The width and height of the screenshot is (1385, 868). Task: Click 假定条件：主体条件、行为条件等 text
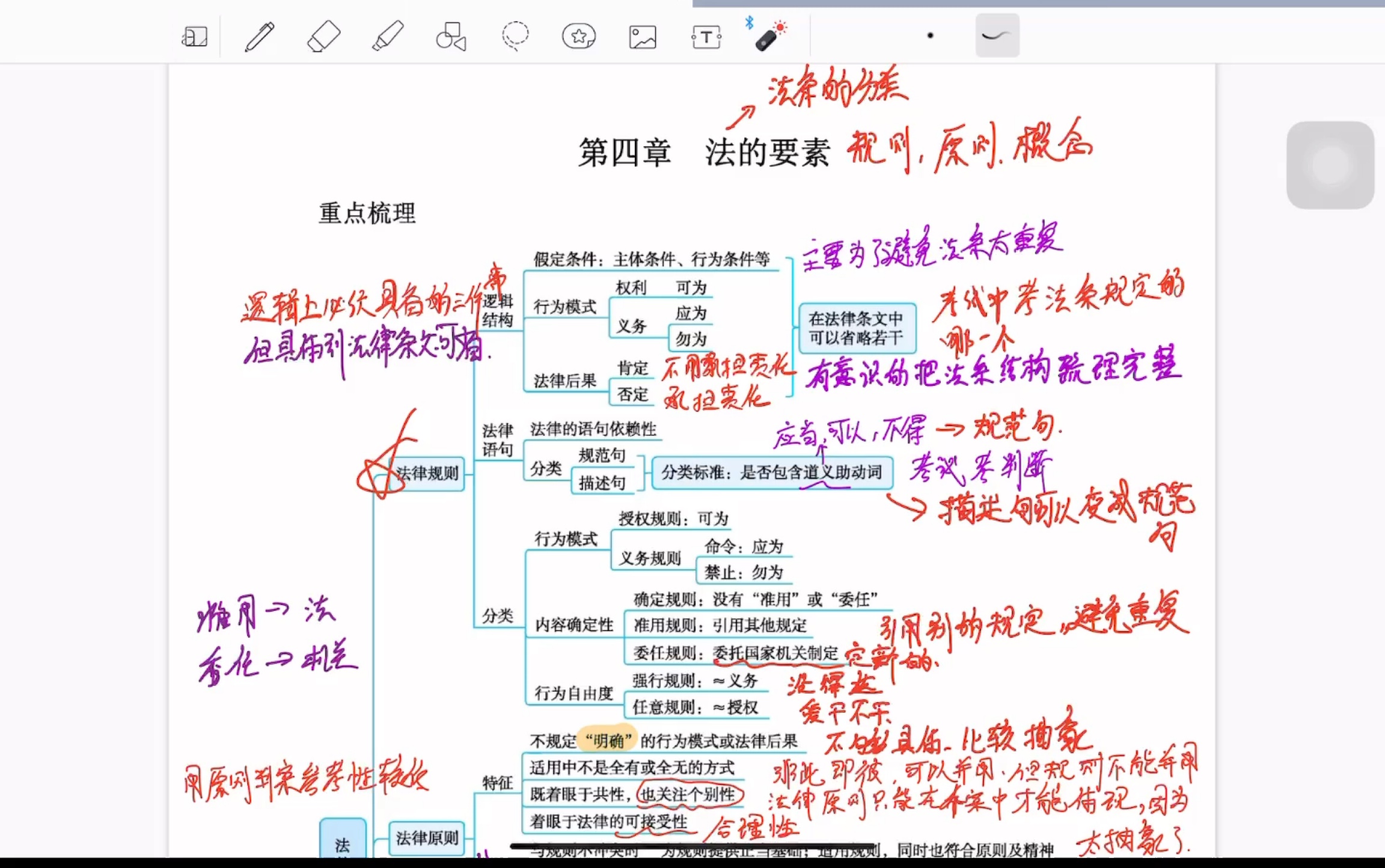point(652,259)
